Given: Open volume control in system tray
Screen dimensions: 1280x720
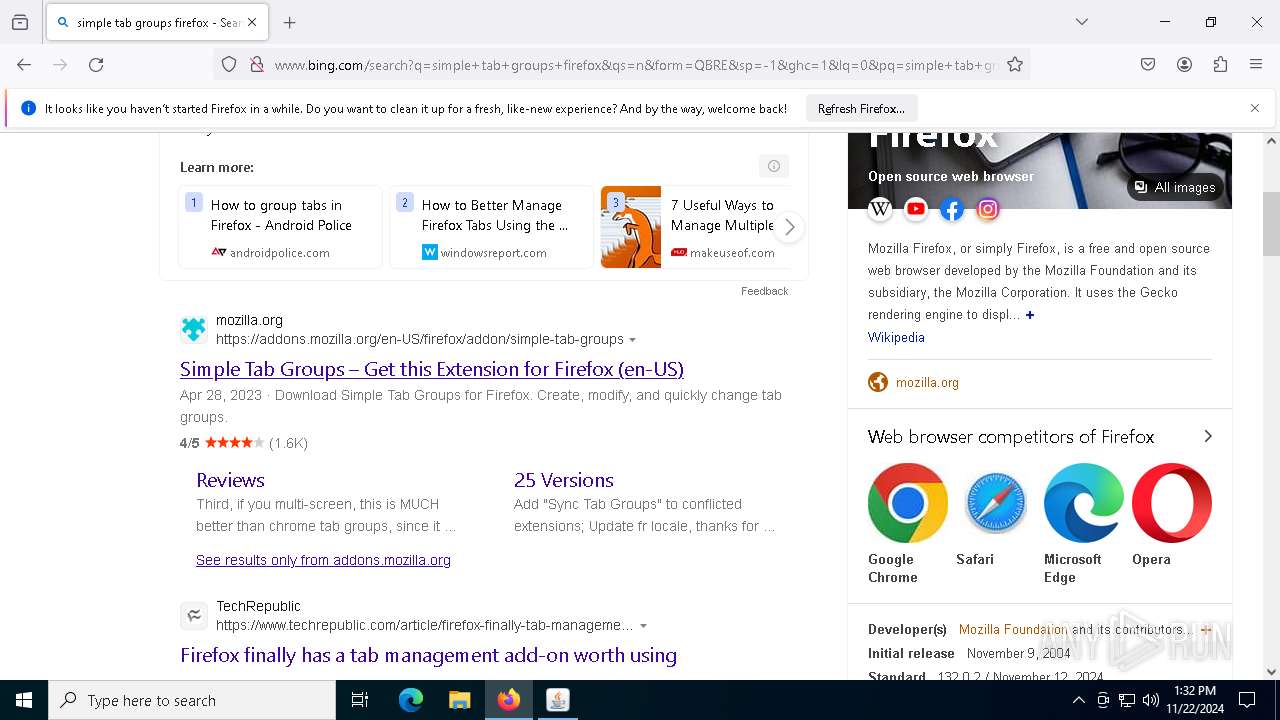Looking at the screenshot, I should [x=1151, y=700].
